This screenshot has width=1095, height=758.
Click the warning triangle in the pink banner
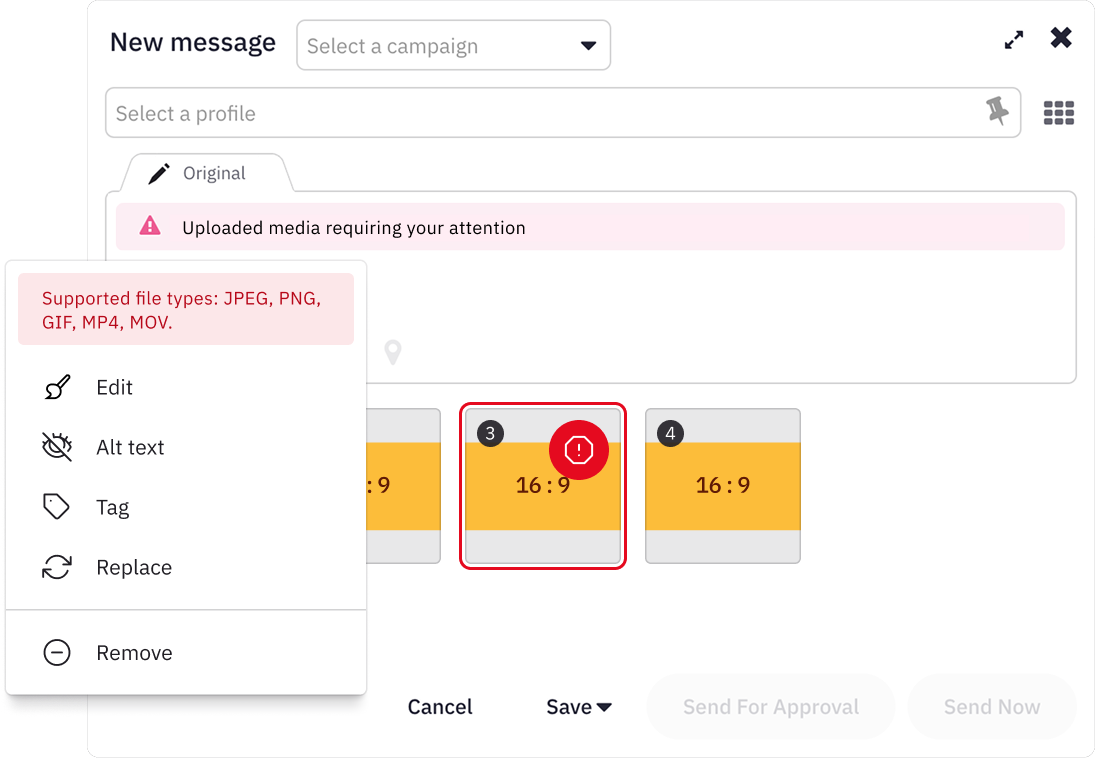149,227
